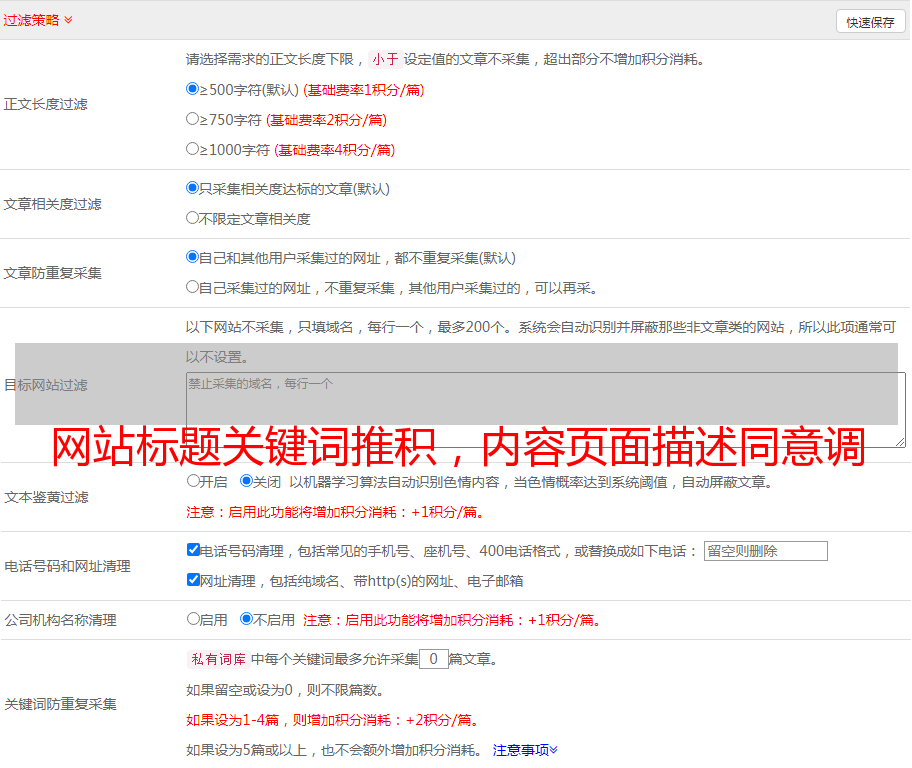Select 自己采集过的网址 only no-repeat option
This screenshot has width=912, height=768.
tap(193, 287)
